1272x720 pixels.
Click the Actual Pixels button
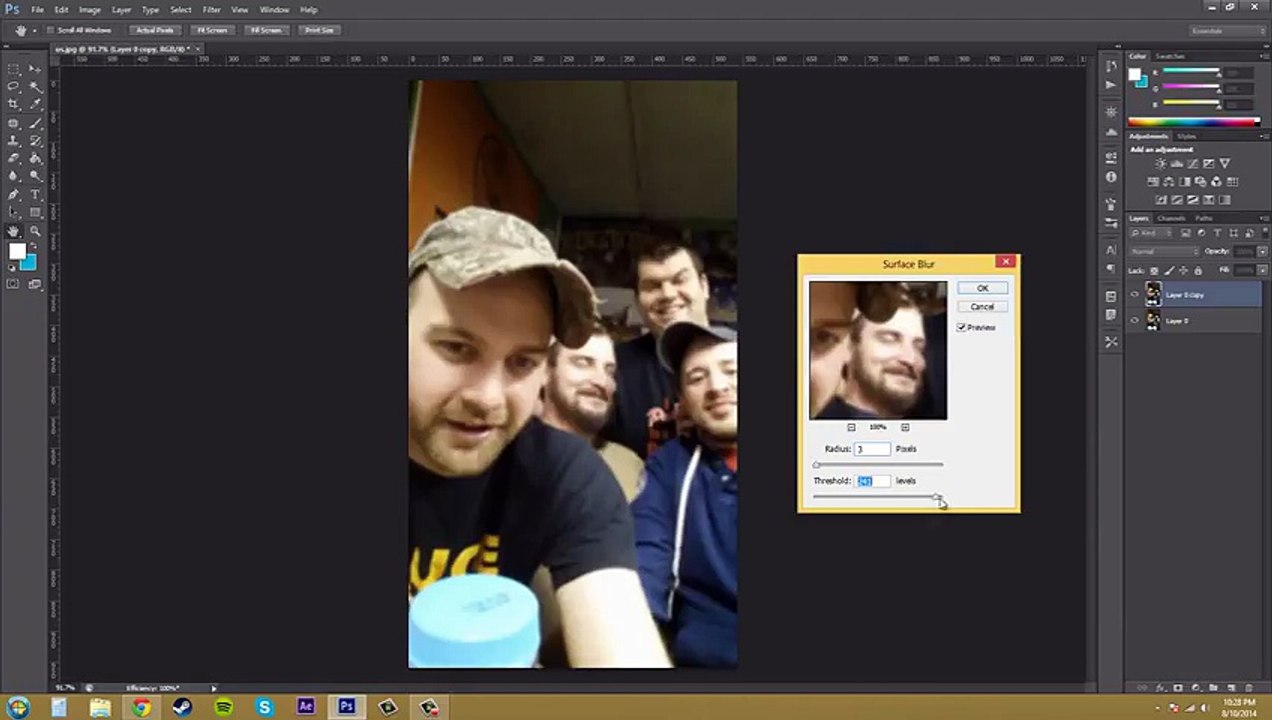tap(155, 30)
